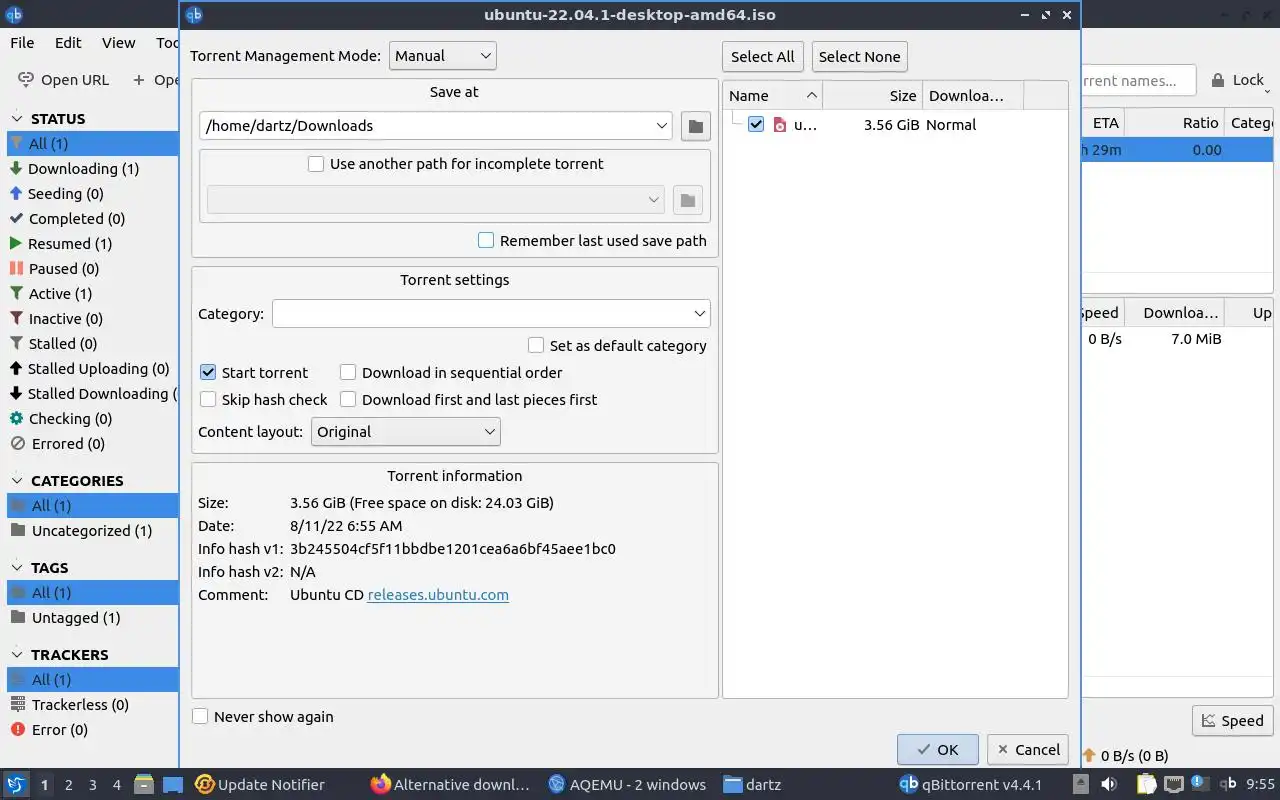1280x800 pixels.
Task: Click the incomplete torrent path browse folder icon
Action: tap(687, 200)
